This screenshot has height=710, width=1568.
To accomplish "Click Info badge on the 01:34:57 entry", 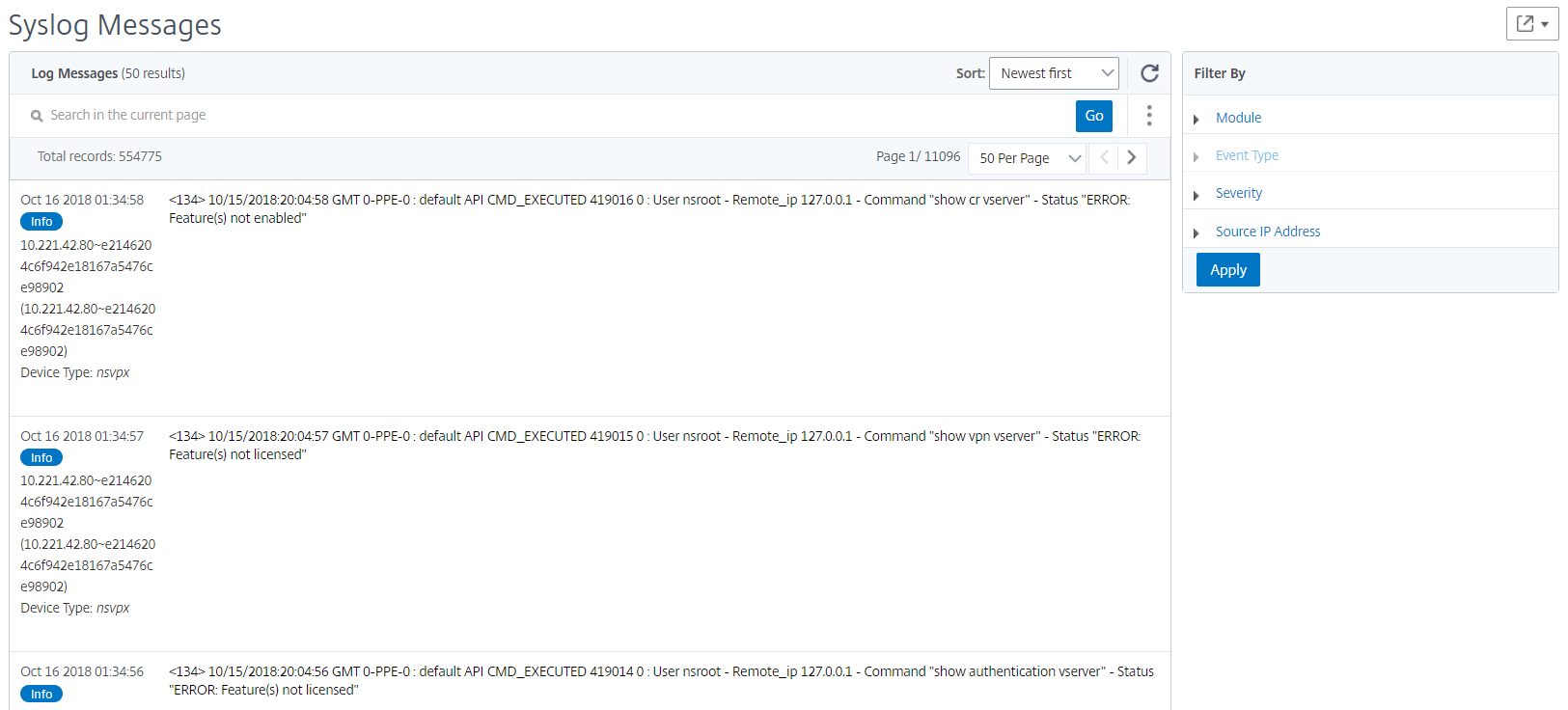I will click(x=41, y=457).
